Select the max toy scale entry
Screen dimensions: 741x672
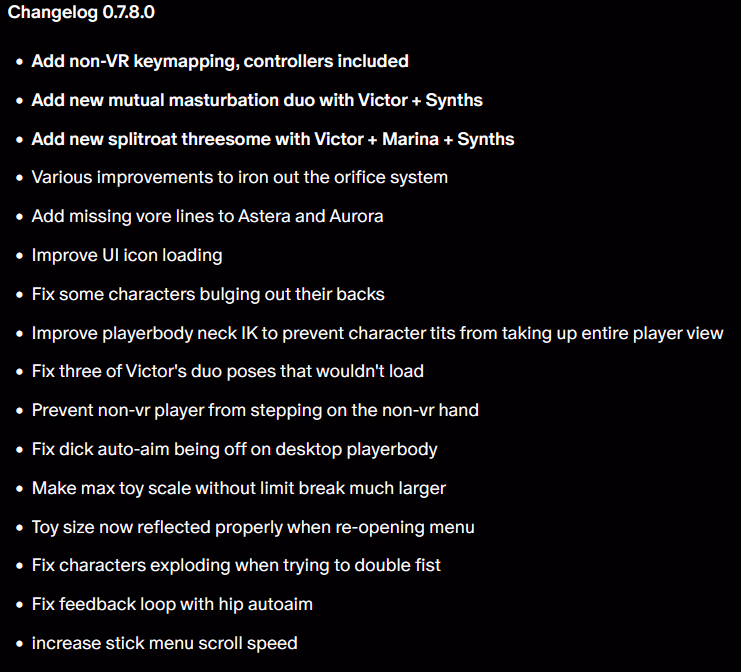[239, 488]
